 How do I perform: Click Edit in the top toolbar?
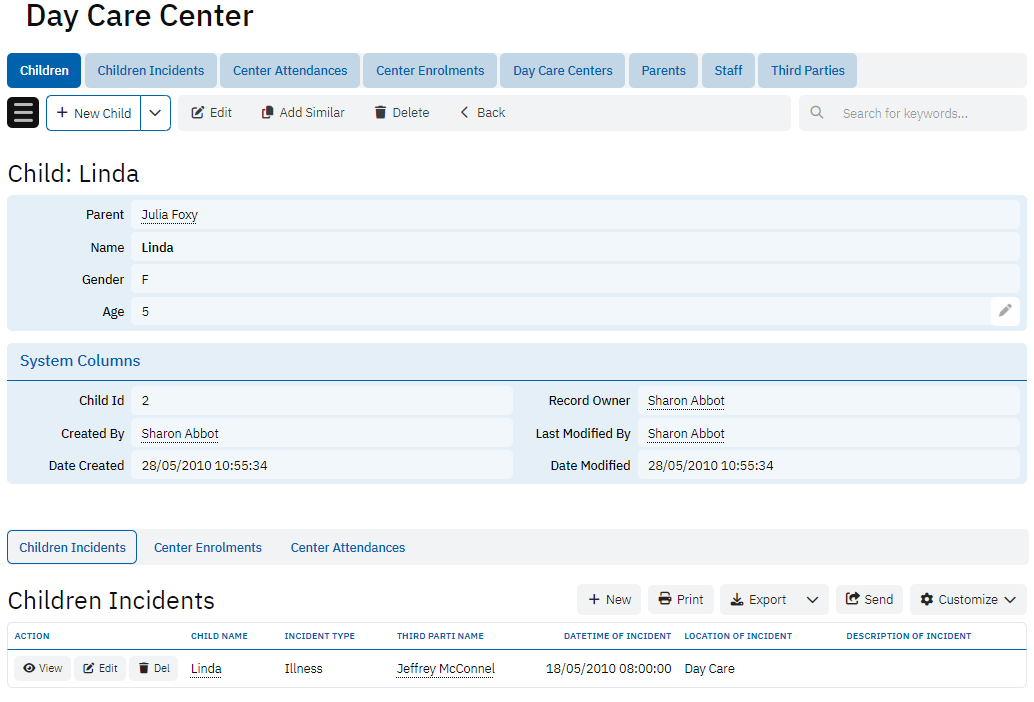click(211, 113)
